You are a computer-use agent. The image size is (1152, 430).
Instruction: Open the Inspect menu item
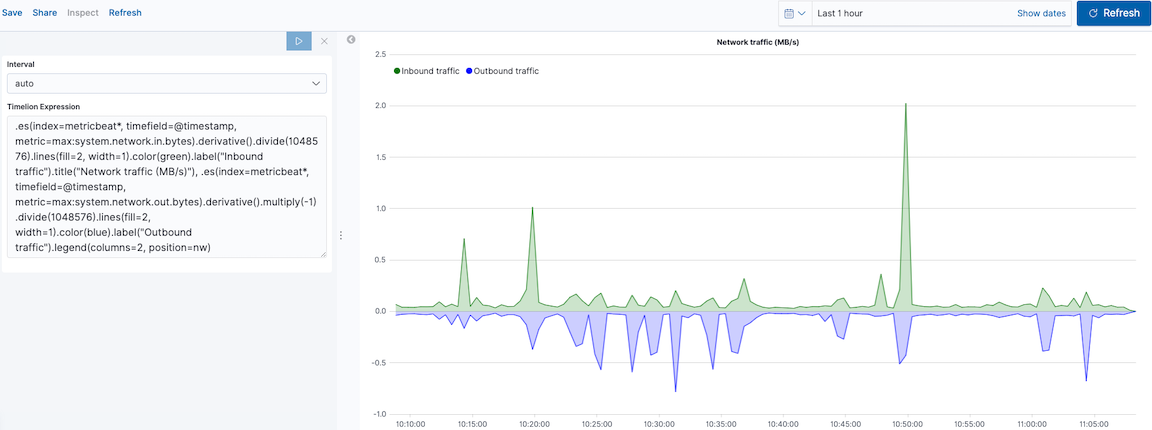[83, 13]
